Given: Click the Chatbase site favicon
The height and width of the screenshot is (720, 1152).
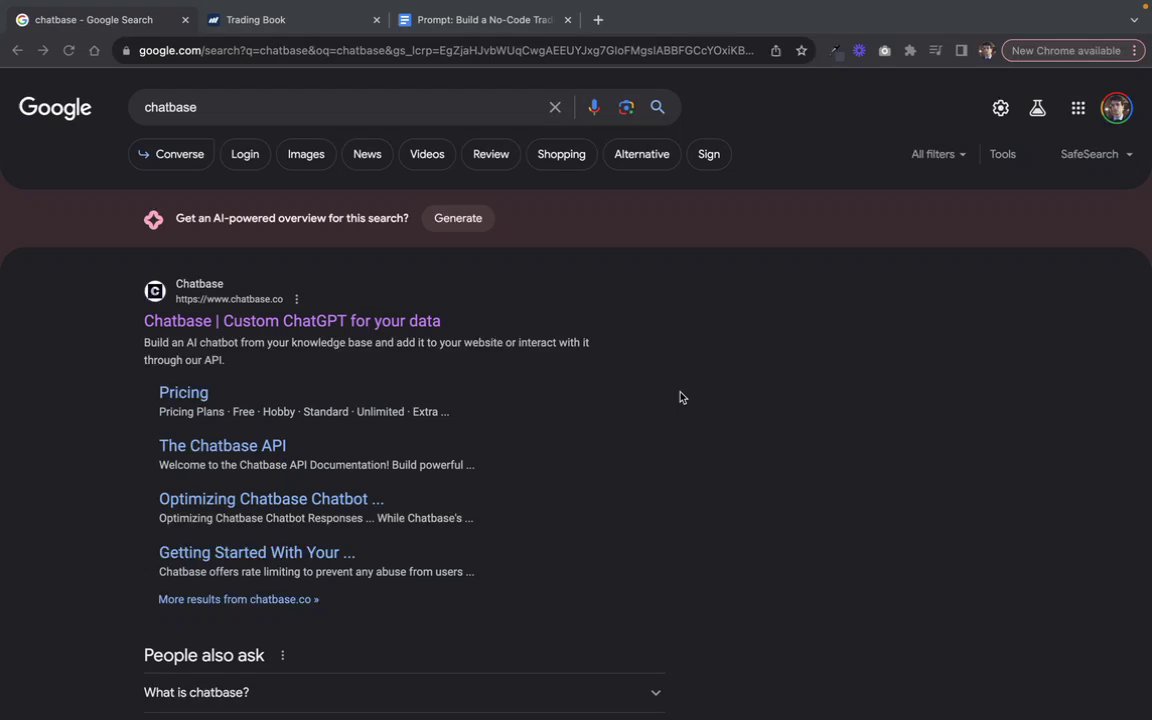Looking at the screenshot, I should pos(155,291).
